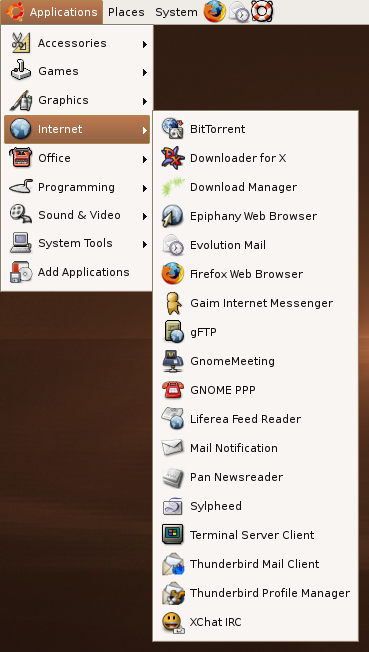Click the Evolution mail launcher in top panel
369x652 pixels.
[x=239, y=12]
